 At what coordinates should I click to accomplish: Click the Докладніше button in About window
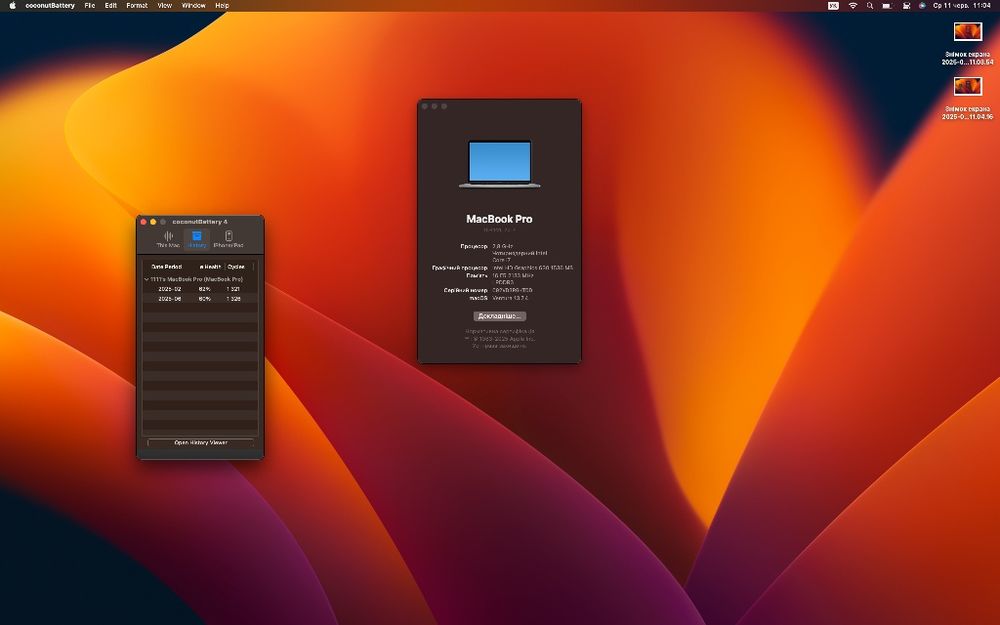point(499,316)
